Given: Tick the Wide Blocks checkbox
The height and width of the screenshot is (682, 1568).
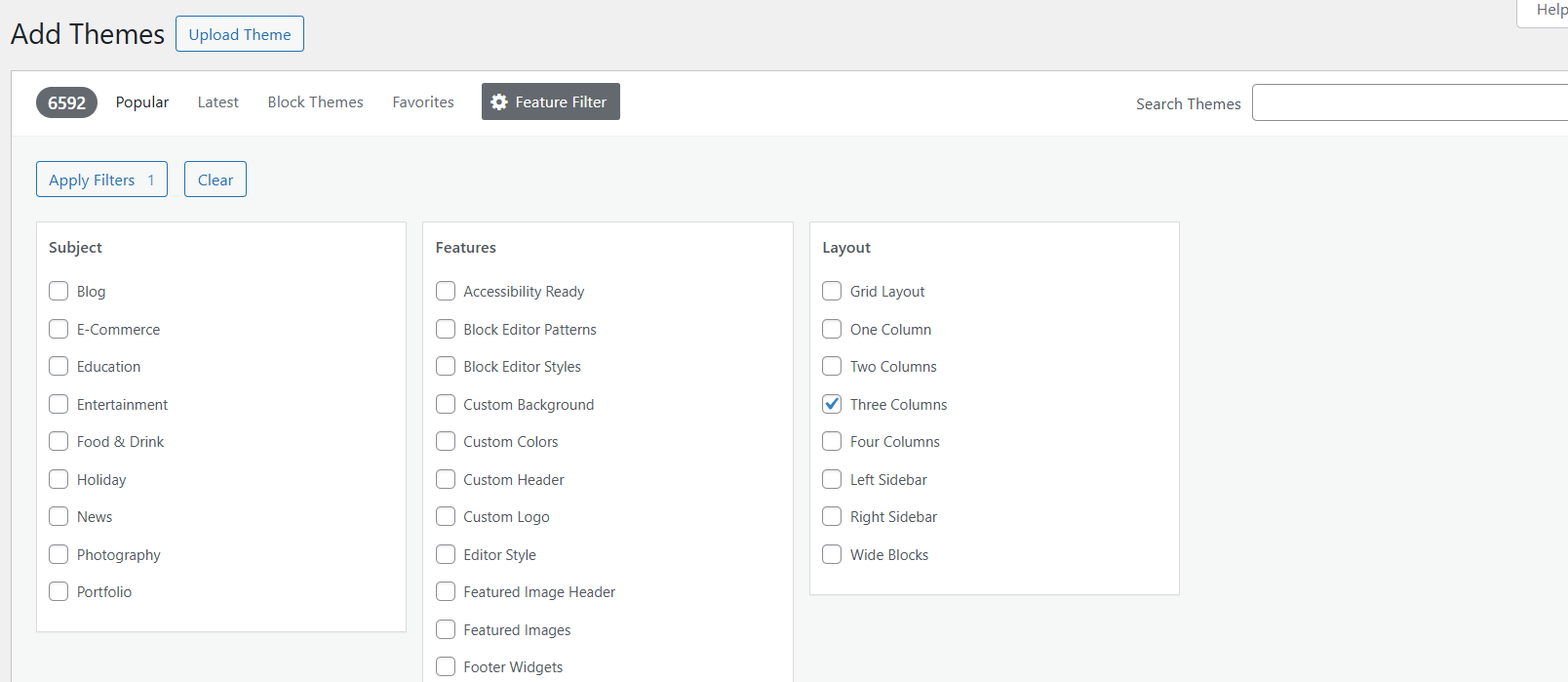Looking at the screenshot, I should click(832, 554).
